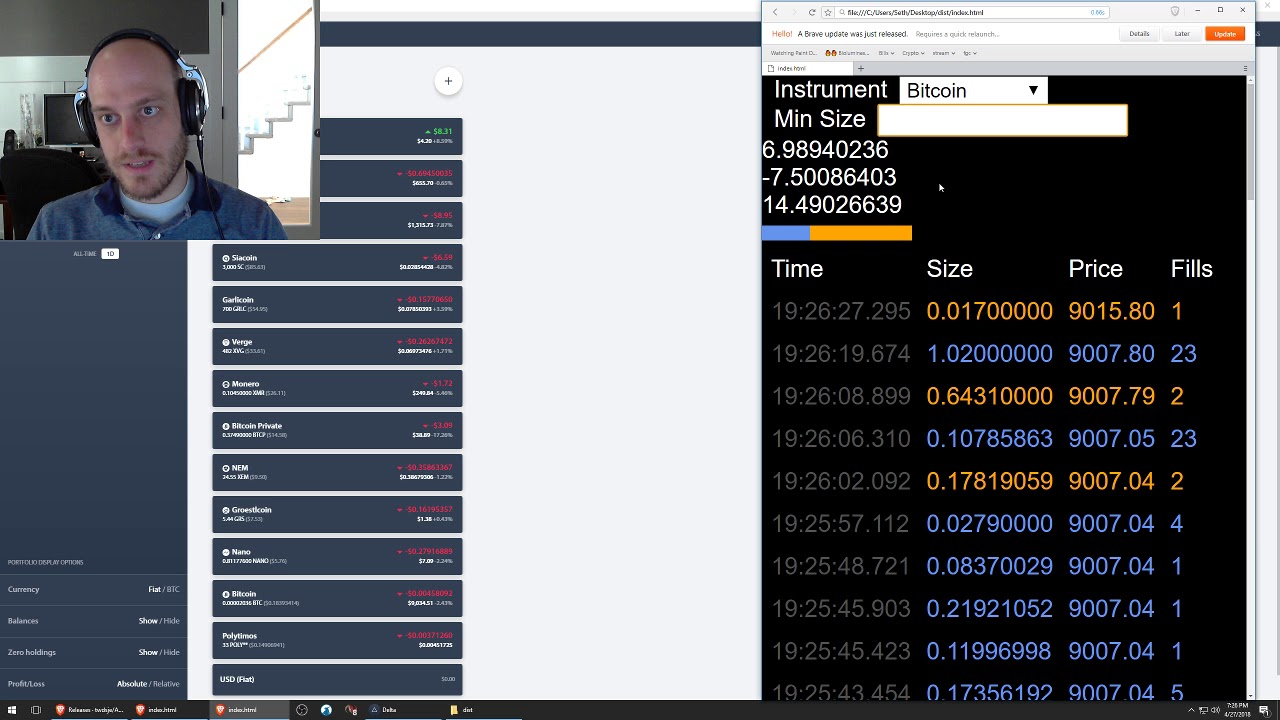Open Task View in the taskbar

tap(36, 710)
